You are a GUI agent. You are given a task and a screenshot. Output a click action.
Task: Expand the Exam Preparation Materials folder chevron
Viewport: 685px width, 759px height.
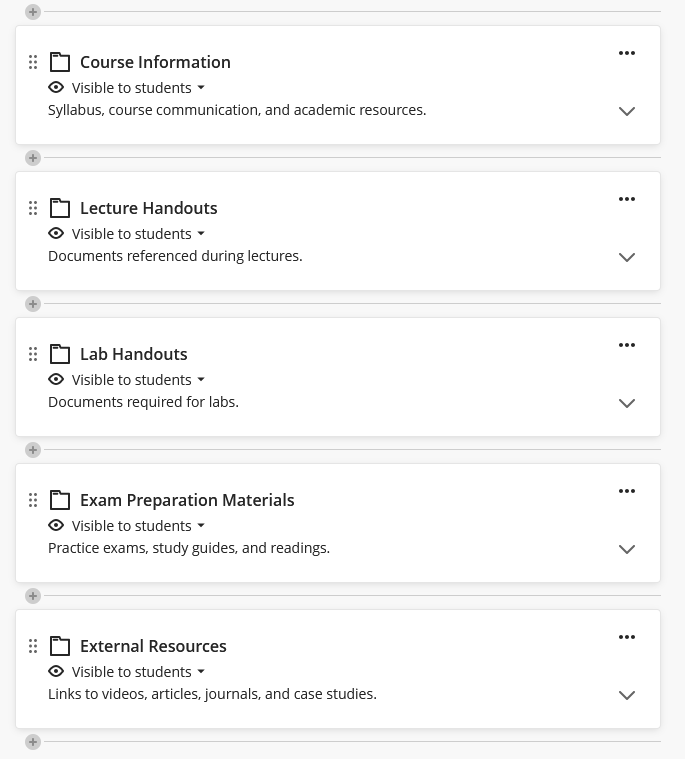pyautogui.click(x=627, y=549)
